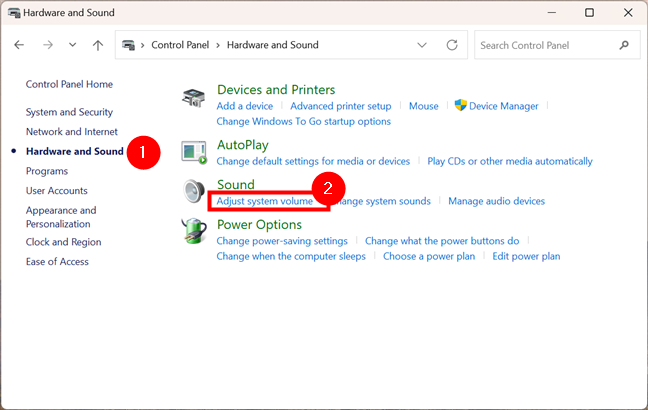
Task: Go to System and Security category
Action: click(69, 112)
